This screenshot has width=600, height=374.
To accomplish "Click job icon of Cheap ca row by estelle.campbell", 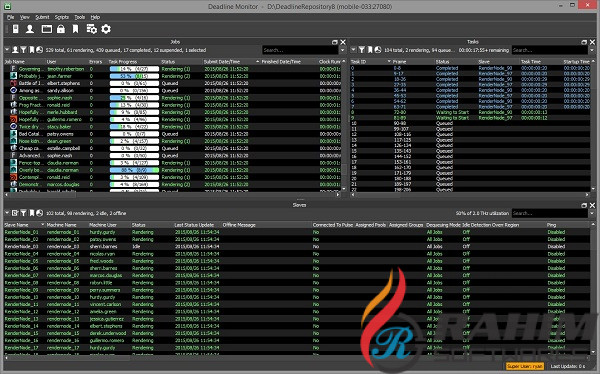I will 13,148.
